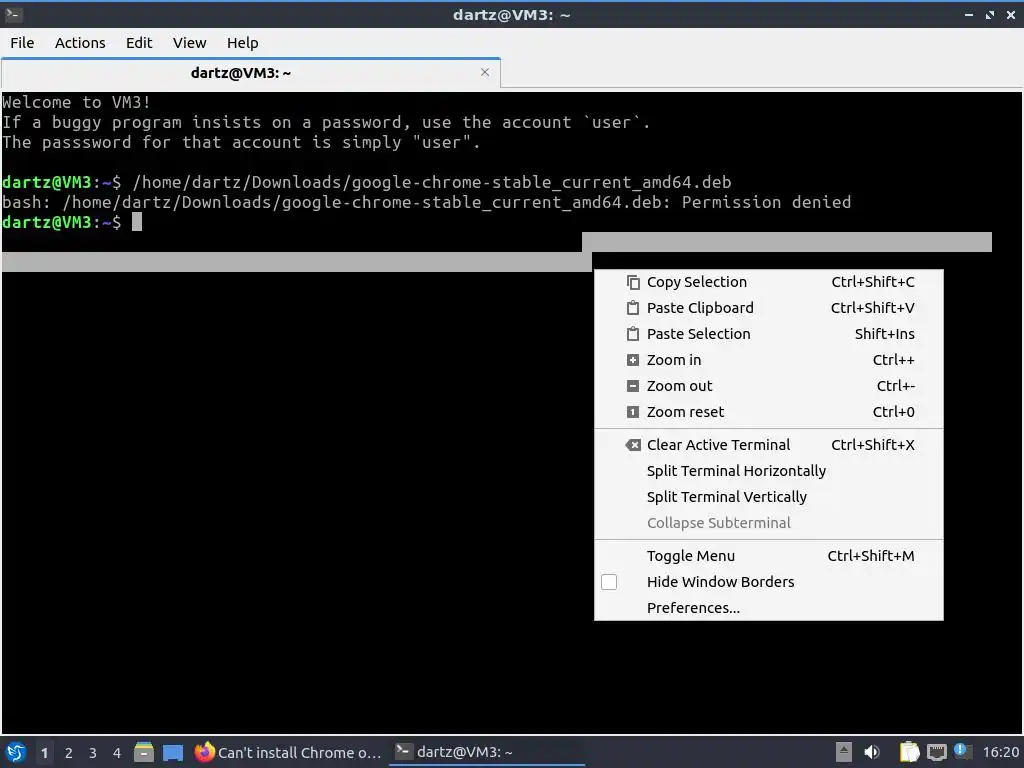1024x768 pixels.
Task: Click the terminal icon in the taskbar entry
Action: (x=404, y=752)
